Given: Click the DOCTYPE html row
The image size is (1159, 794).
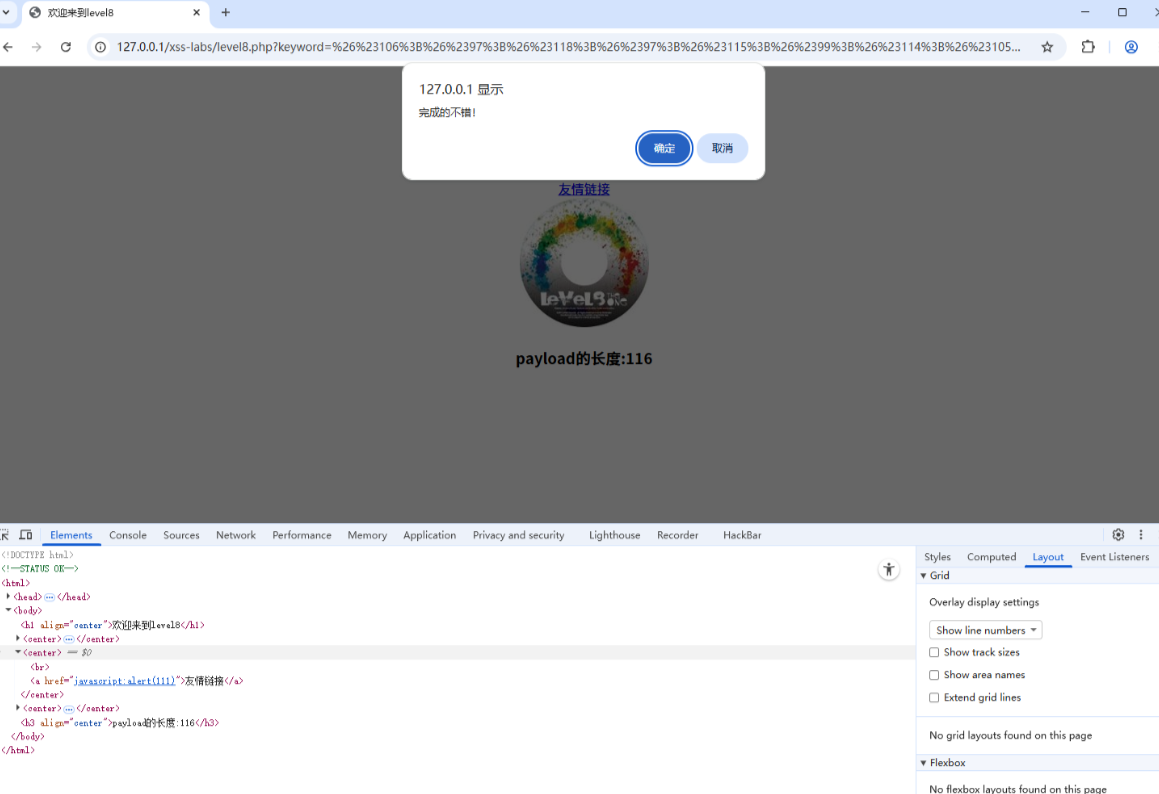Looking at the screenshot, I should (x=38, y=554).
